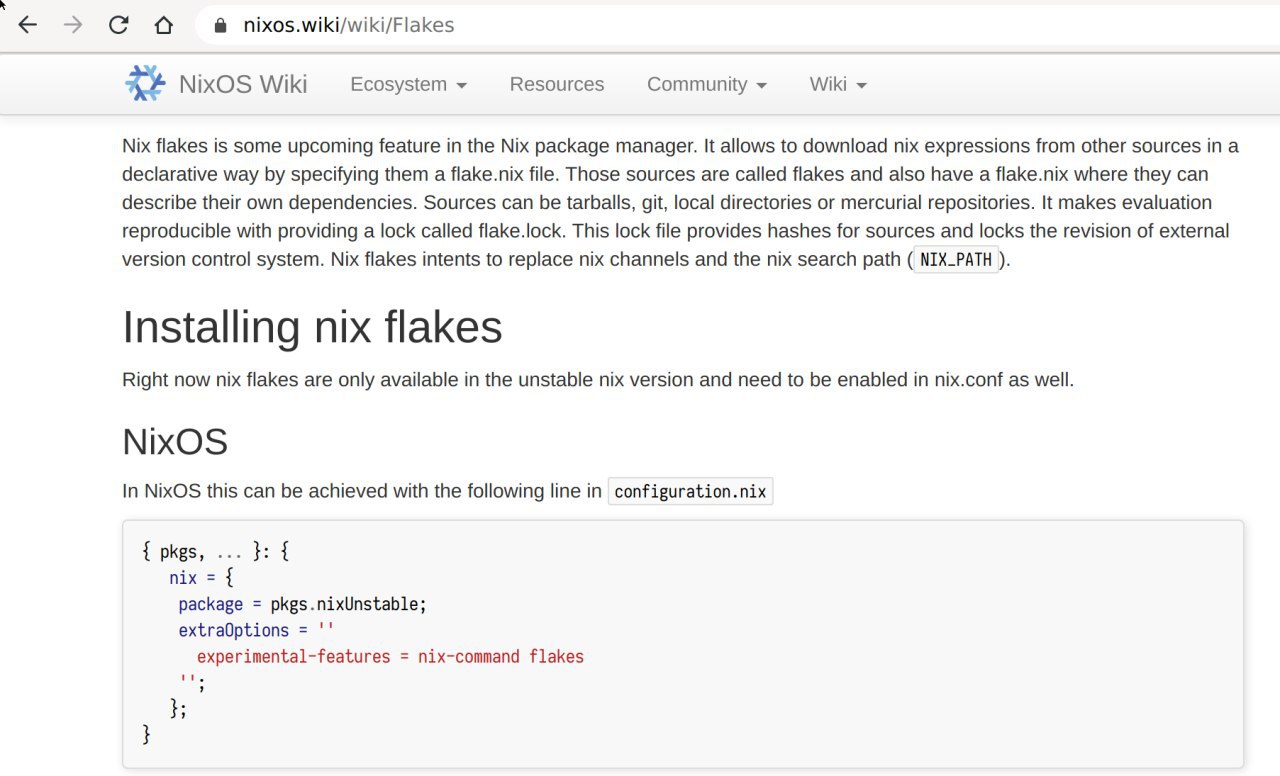Click the NixOS snowflake logo
The width and height of the screenshot is (1280, 776).
pos(145,84)
